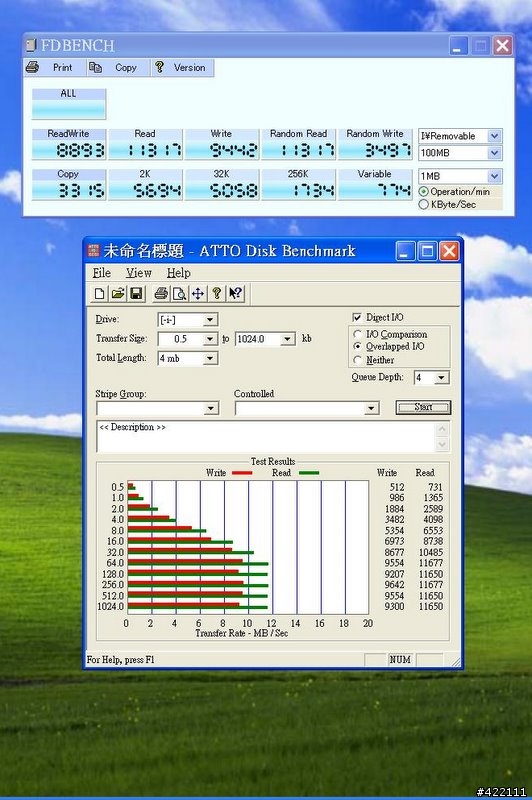The image size is (532, 800).
Task: Run the Variable test in FDBENCH
Action: click(x=375, y=184)
